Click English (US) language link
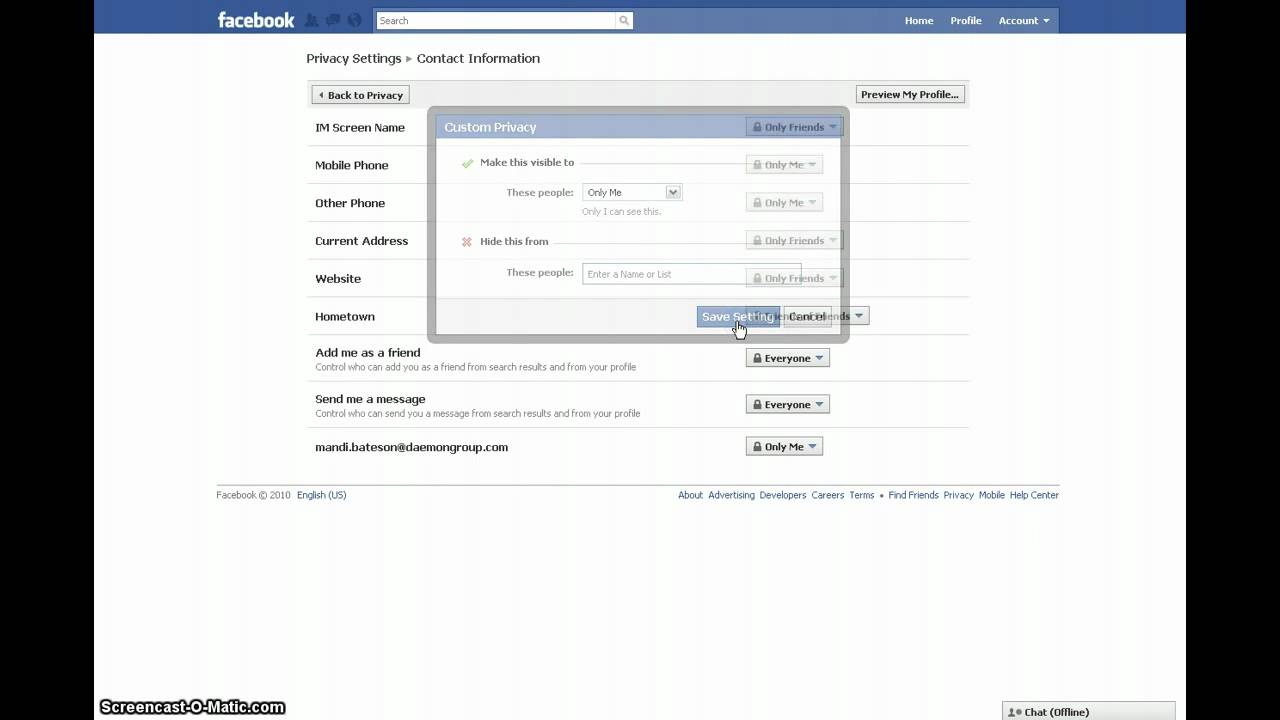 click(x=322, y=495)
